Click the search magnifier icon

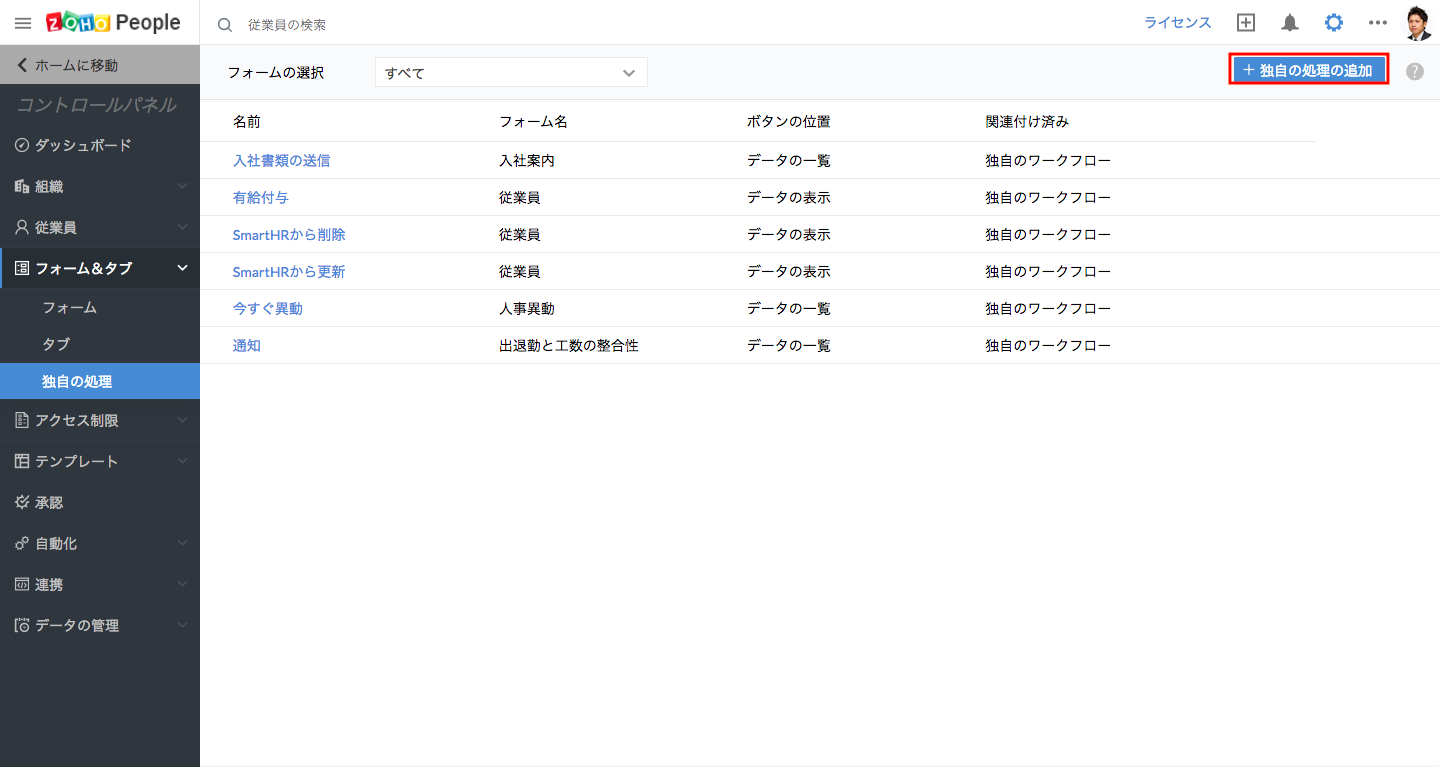pyautogui.click(x=225, y=24)
